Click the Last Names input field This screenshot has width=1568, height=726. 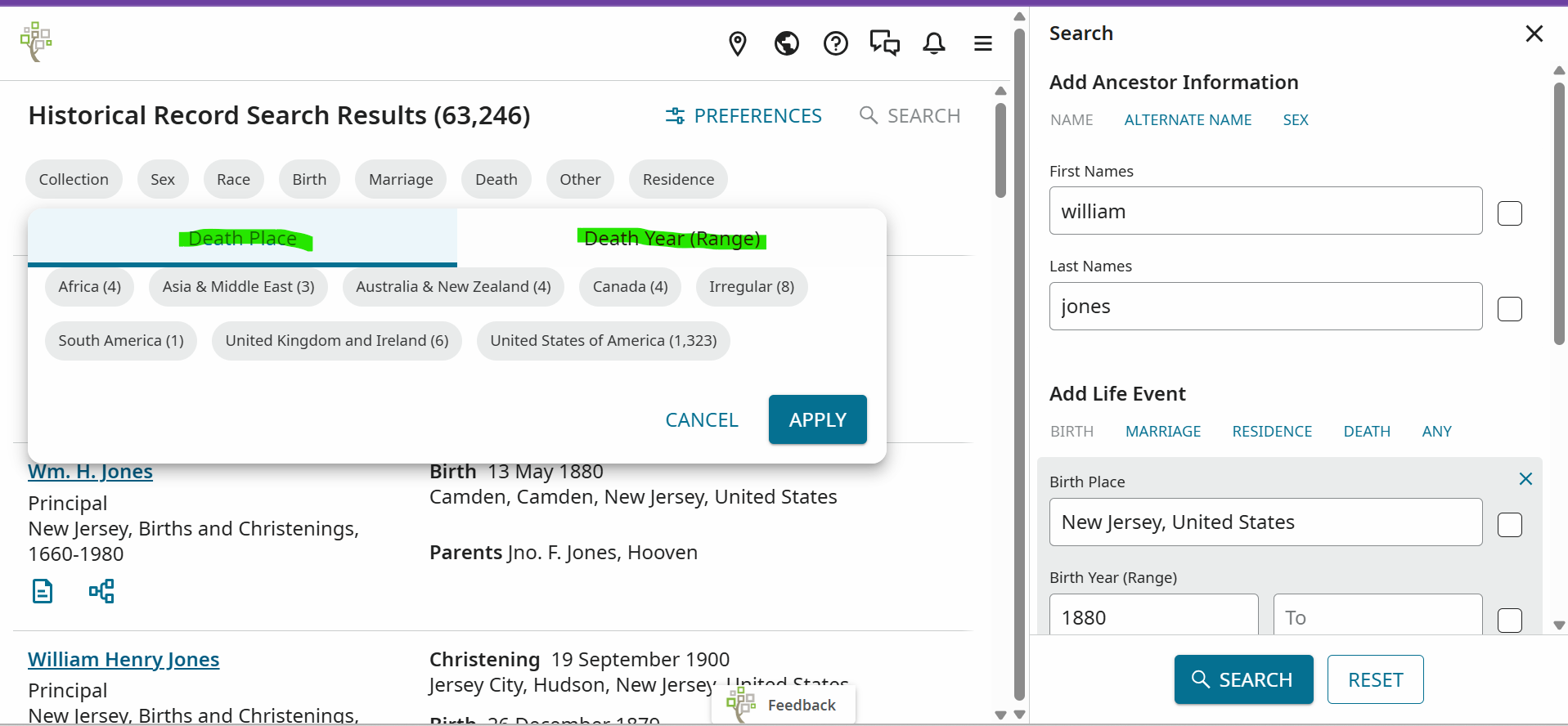point(1265,307)
